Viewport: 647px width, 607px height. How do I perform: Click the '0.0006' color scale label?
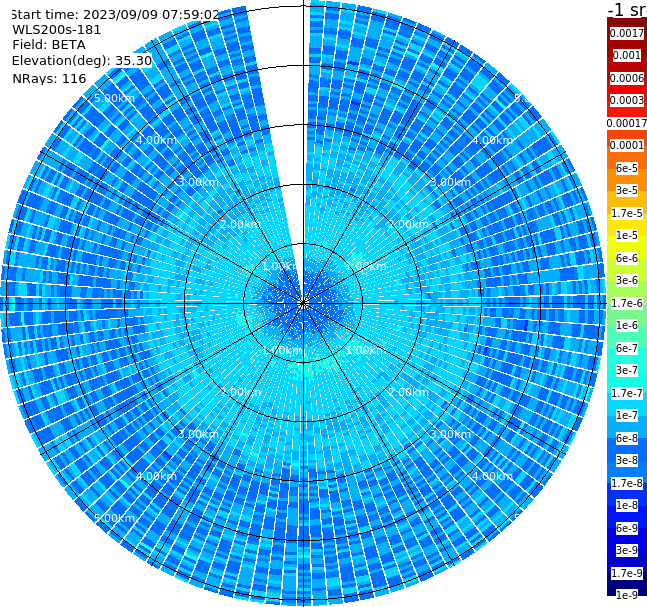coord(627,78)
